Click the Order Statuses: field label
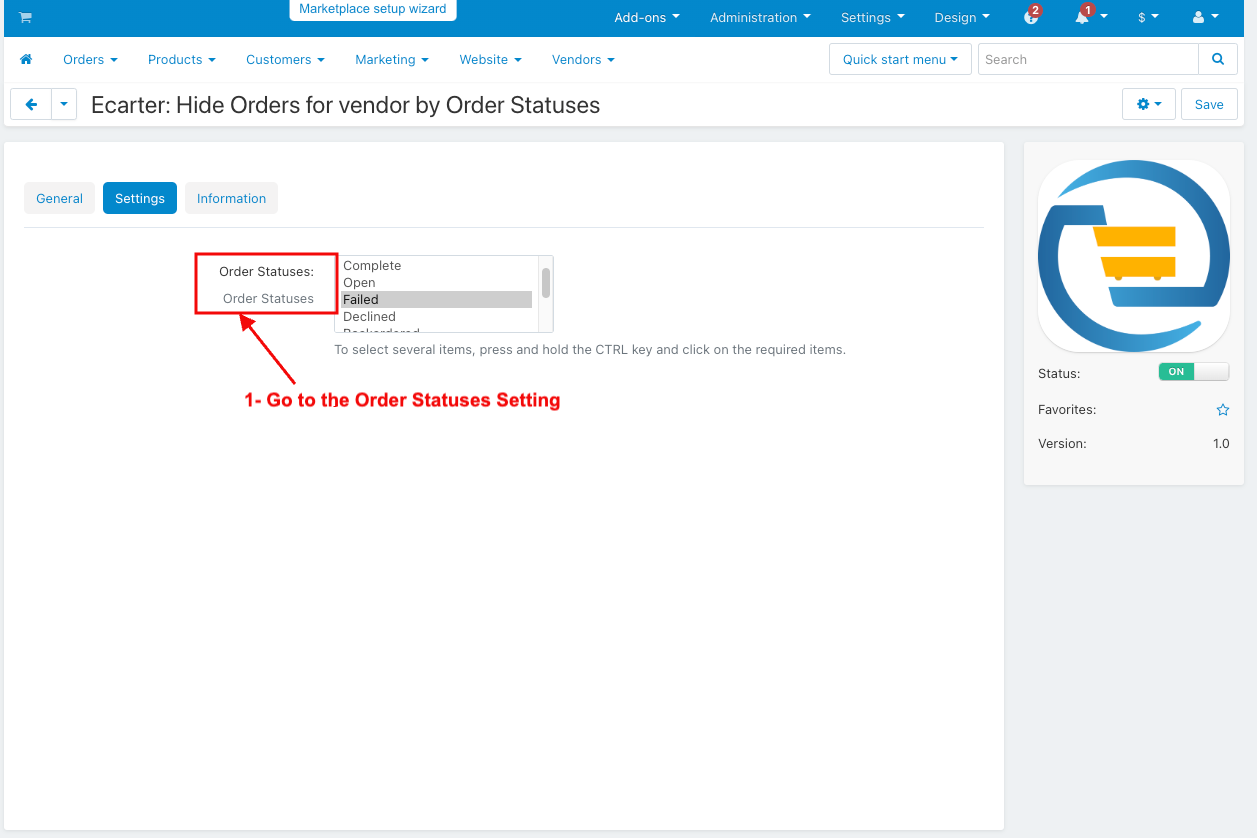Screen dimensions: 1257x838 coord(266,271)
